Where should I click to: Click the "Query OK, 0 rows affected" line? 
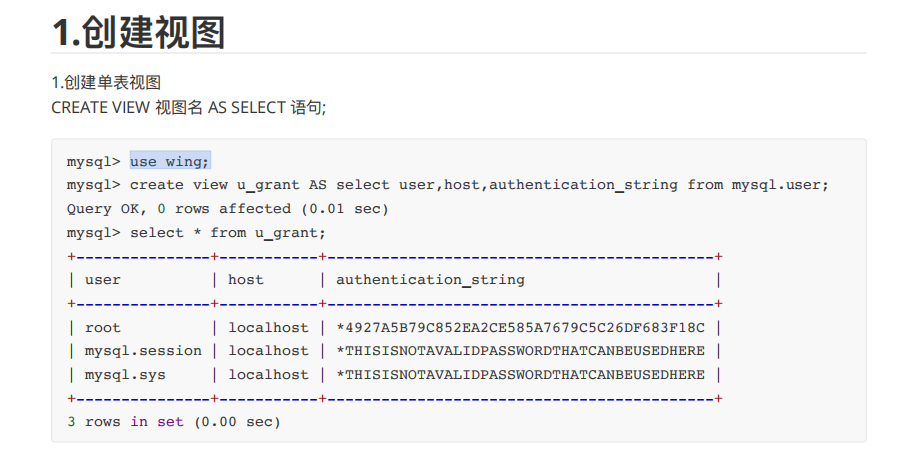click(x=227, y=209)
